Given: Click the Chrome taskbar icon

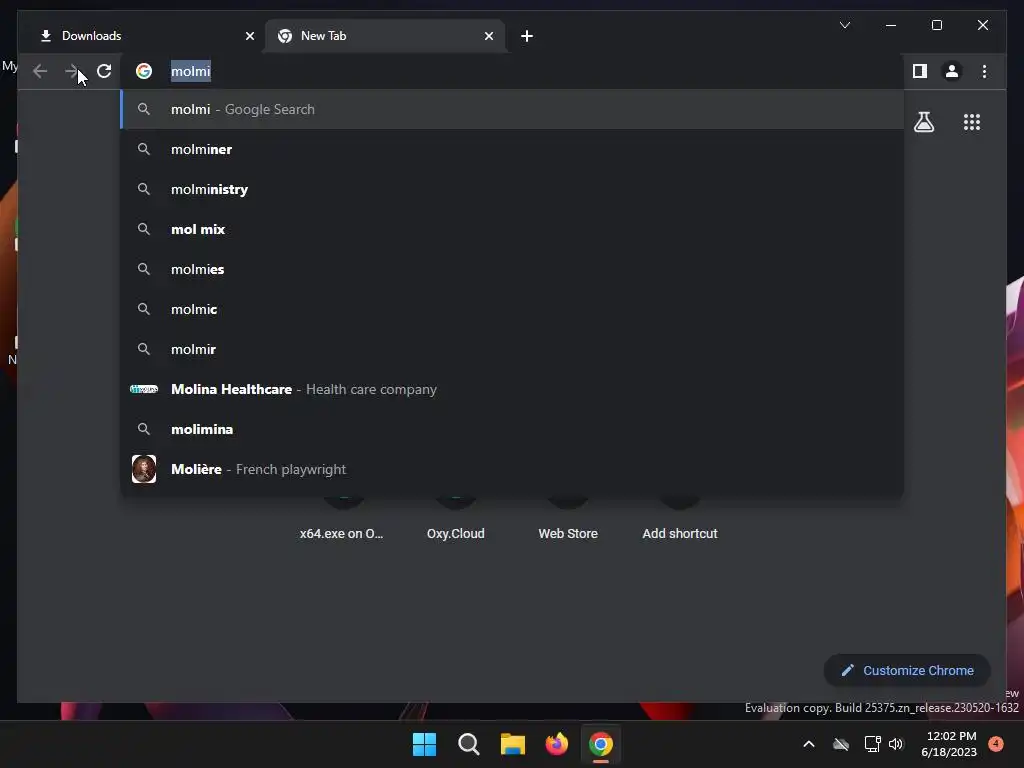Looking at the screenshot, I should [x=601, y=744].
